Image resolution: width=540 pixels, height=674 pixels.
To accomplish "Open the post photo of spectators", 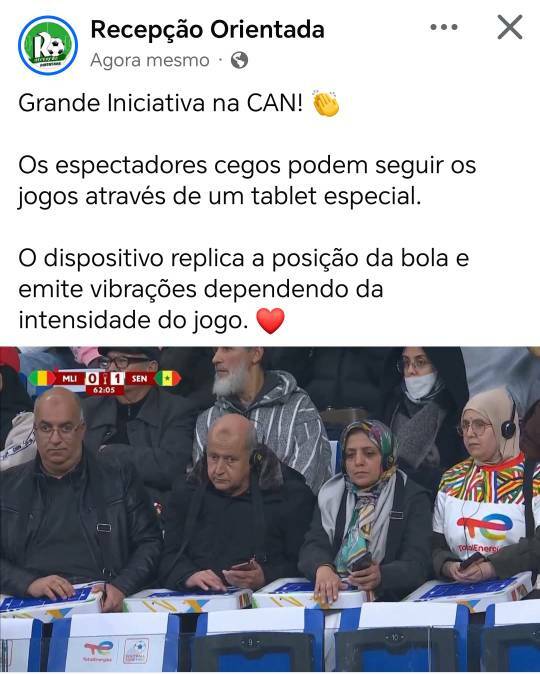I will [x=270, y=509].
